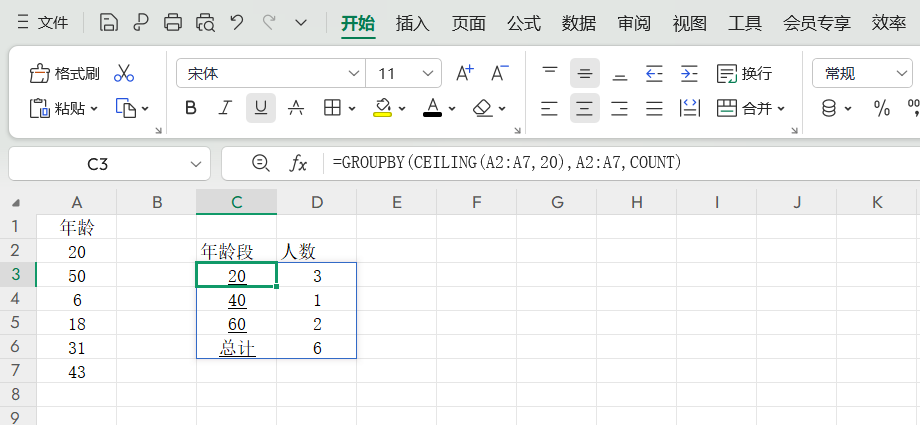Viewport: 920px width, 425px height.
Task: Select the Format Painter (格式刷) tool
Action: 66,73
